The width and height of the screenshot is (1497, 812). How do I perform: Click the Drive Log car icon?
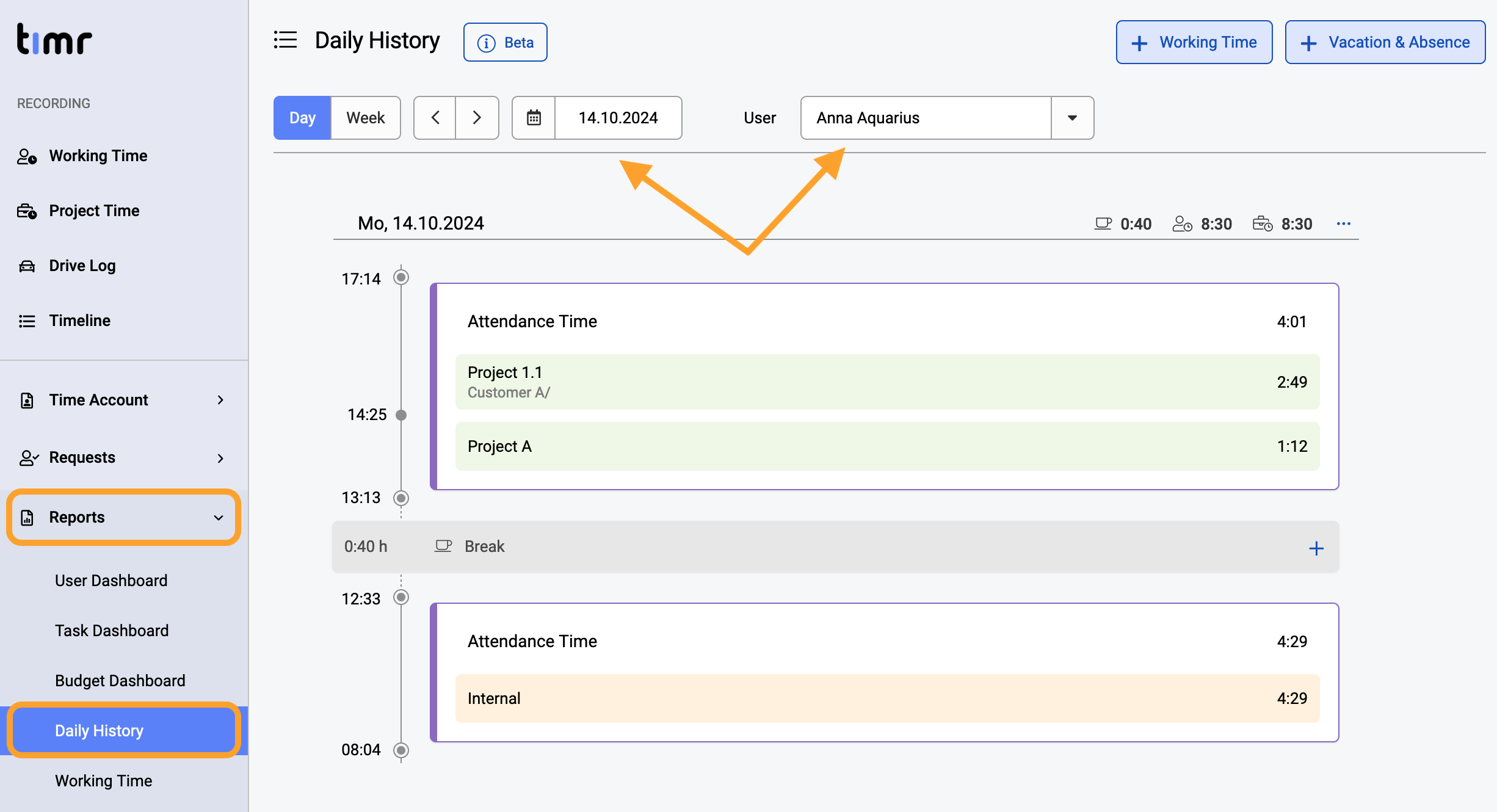tap(27, 266)
